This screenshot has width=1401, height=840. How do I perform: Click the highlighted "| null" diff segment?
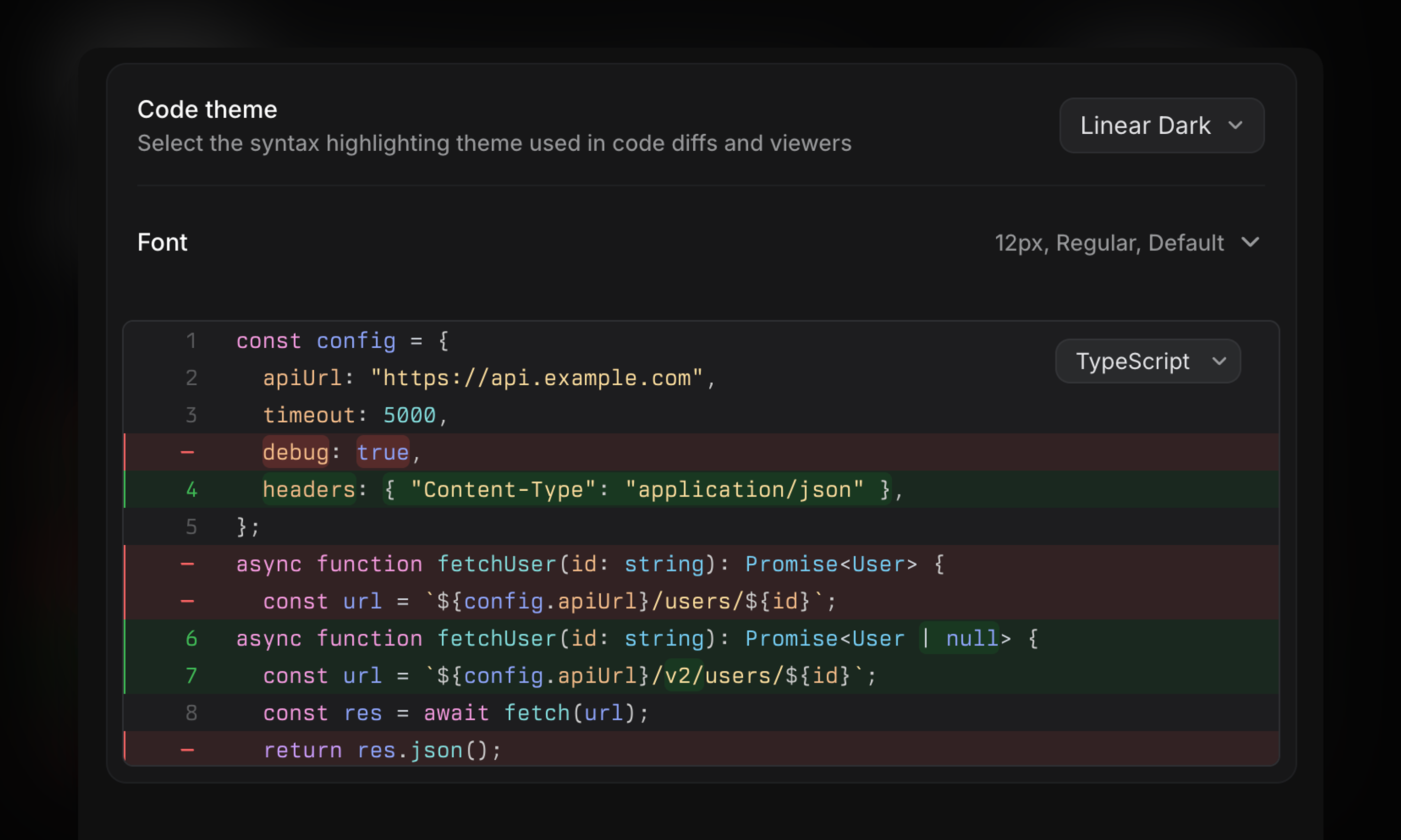click(959, 639)
